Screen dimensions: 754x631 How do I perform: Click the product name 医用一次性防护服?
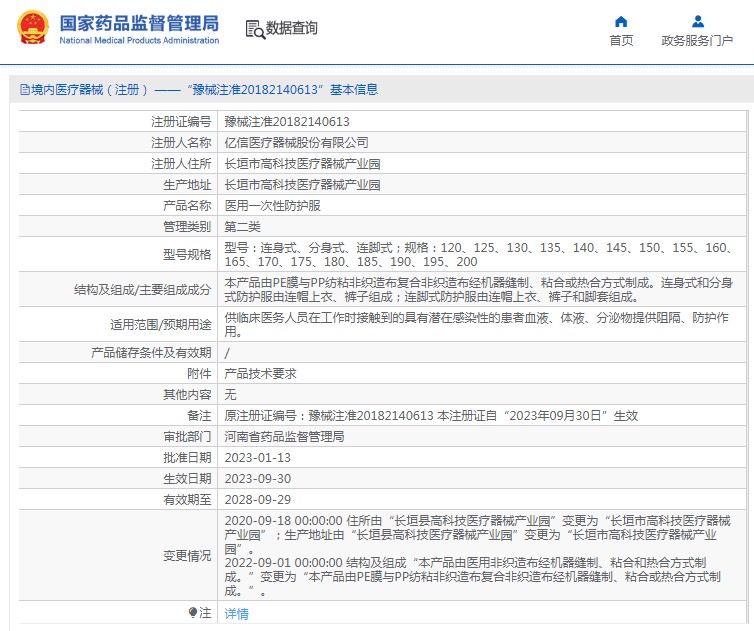(272, 205)
